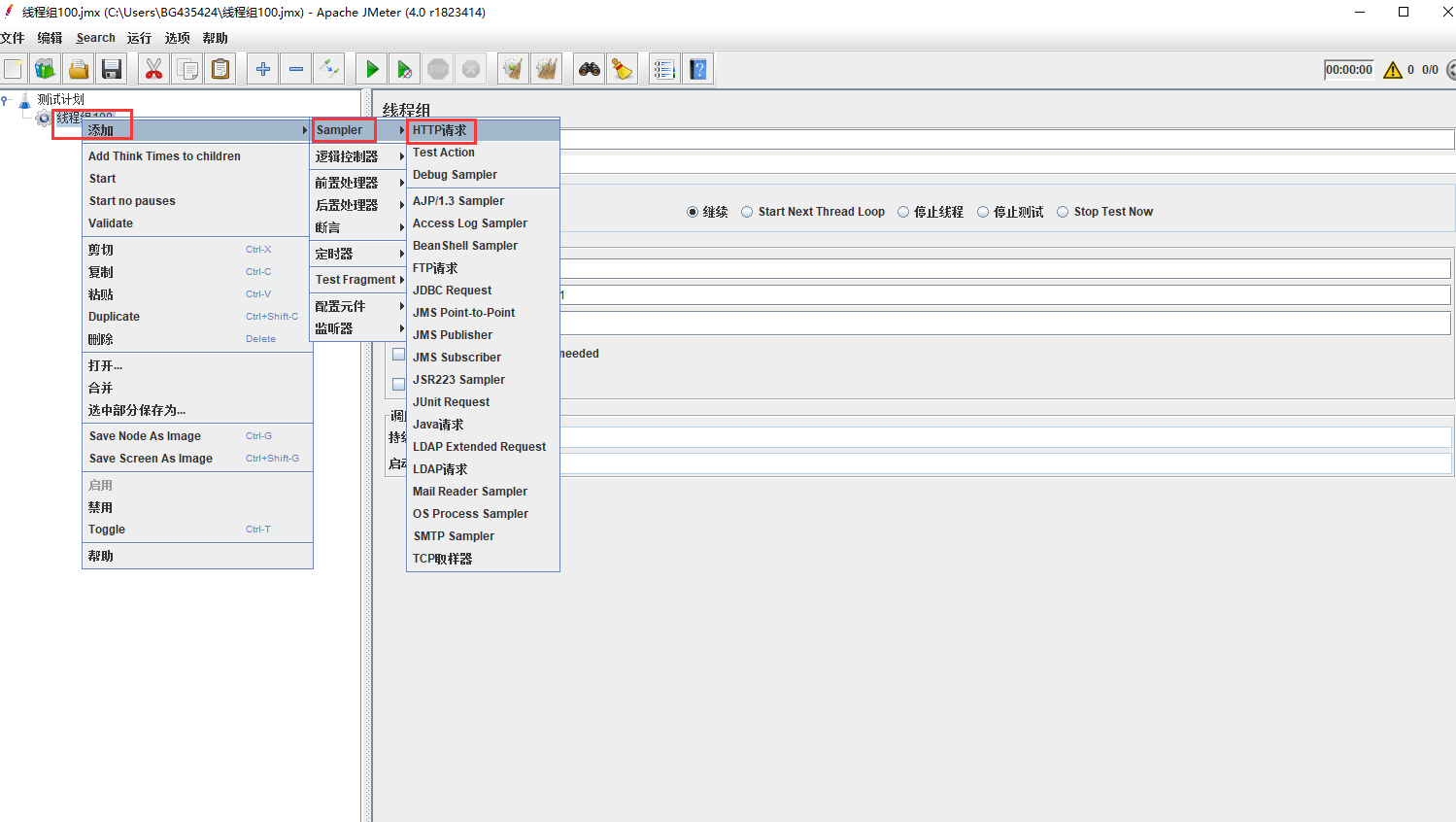
Task: Click 添加 in the context menu
Action: (x=197, y=130)
